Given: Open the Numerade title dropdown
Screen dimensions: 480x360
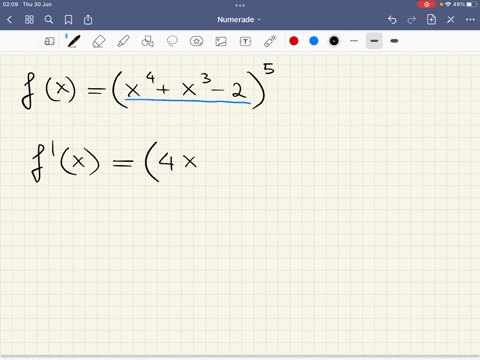Looking at the screenshot, I should pyautogui.click(x=239, y=20).
